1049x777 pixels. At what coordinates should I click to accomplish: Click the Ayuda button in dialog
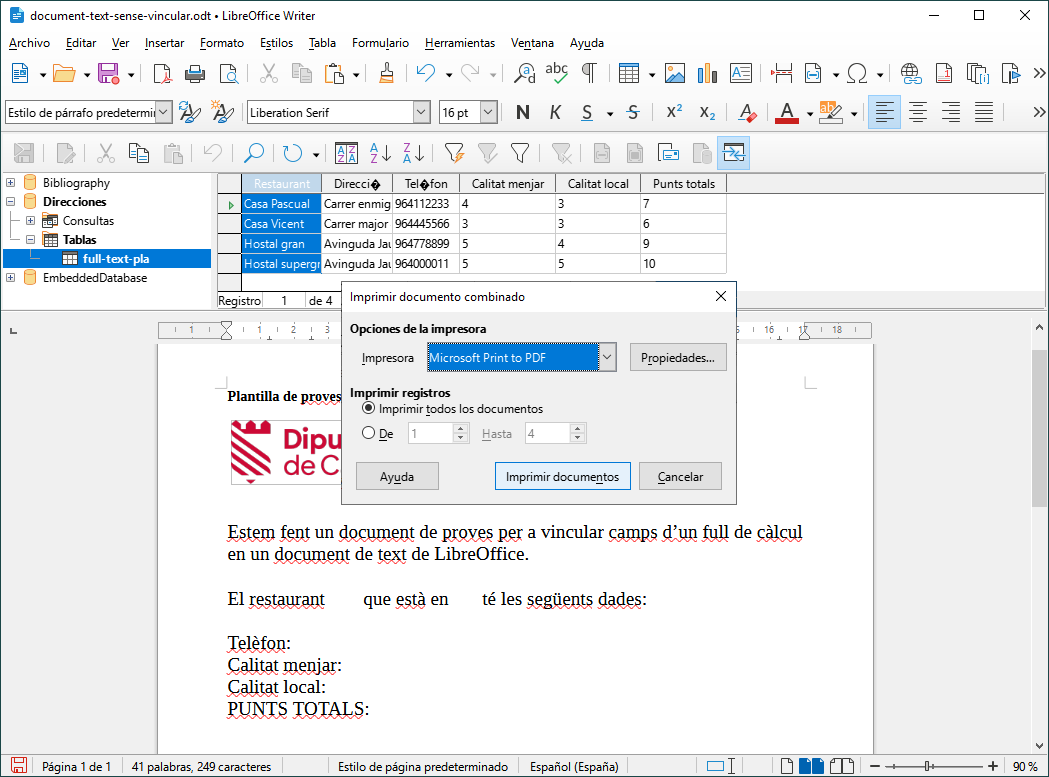pyautogui.click(x=397, y=477)
